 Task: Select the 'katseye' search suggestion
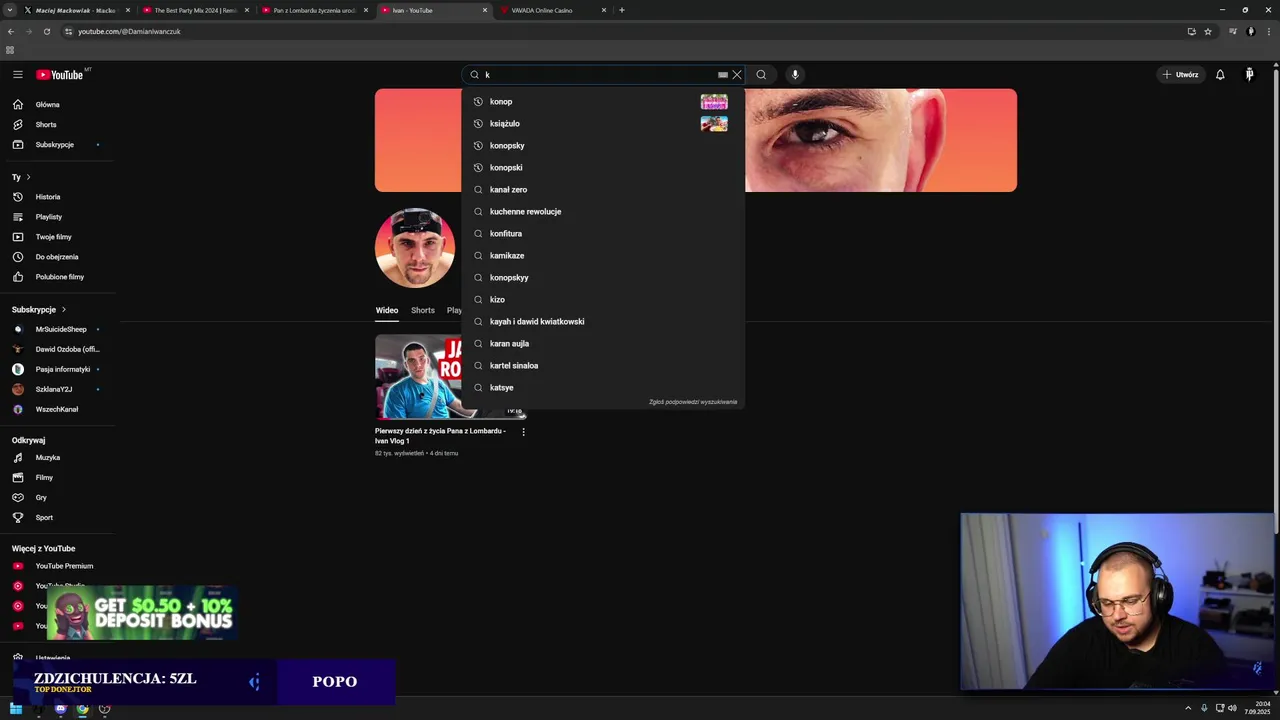tap(603, 388)
